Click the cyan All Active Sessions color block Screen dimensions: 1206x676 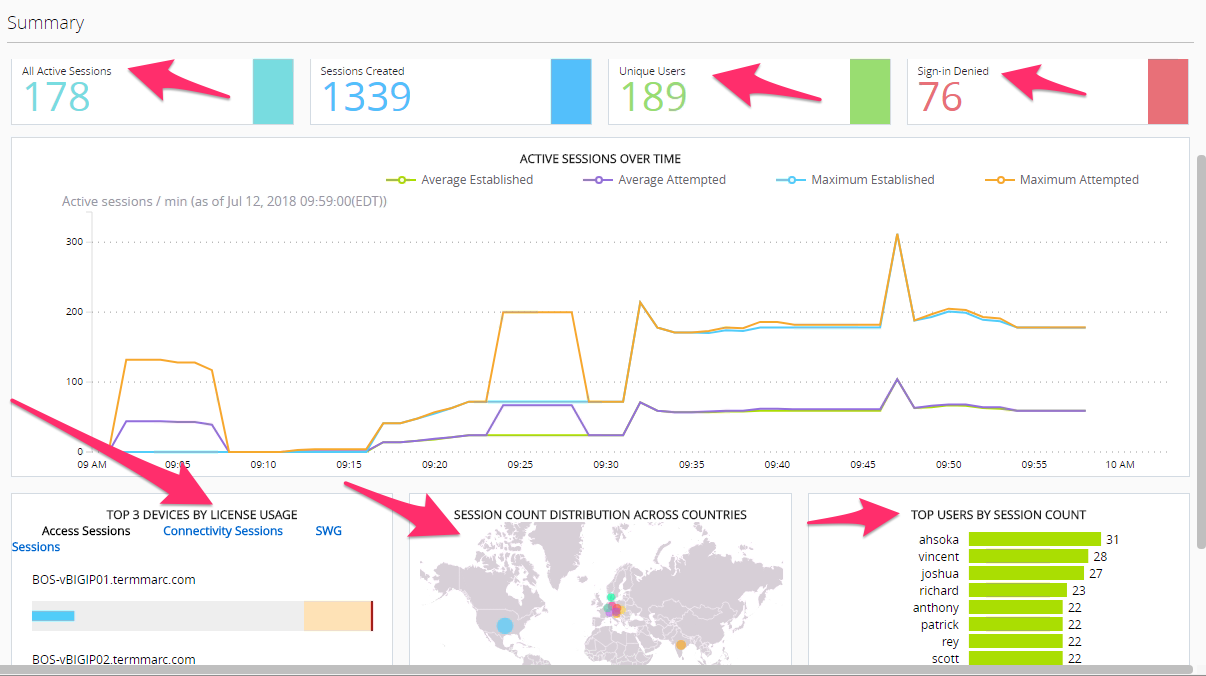click(273, 92)
